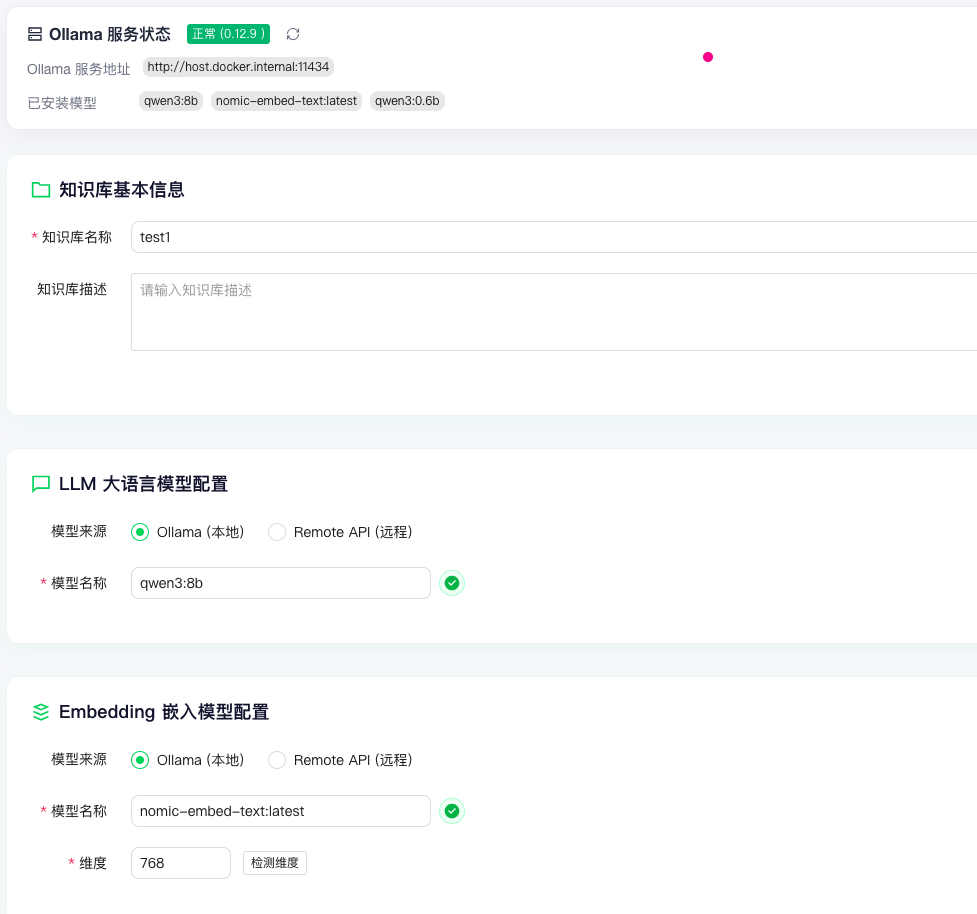This screenshot has height=914, width=977.
Task: Click the pink dot indicator near the top
Action: click(x=708, y=58)
